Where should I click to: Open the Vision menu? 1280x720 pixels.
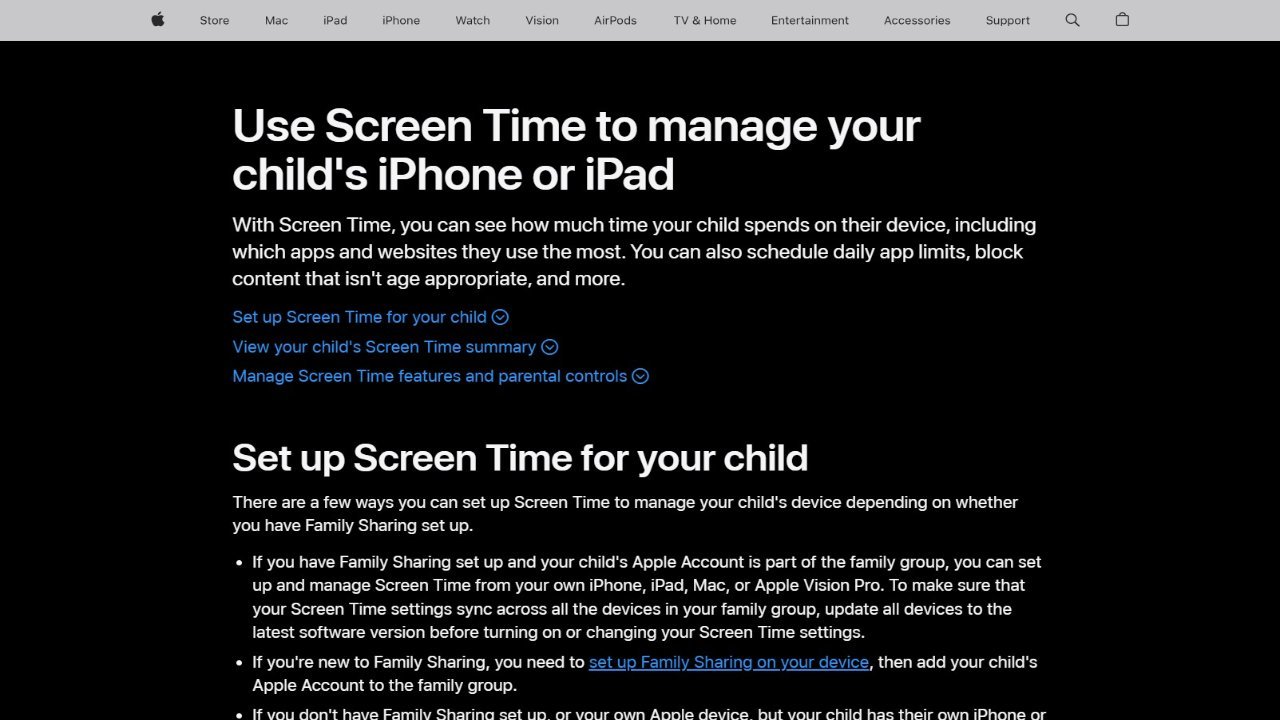542,20
